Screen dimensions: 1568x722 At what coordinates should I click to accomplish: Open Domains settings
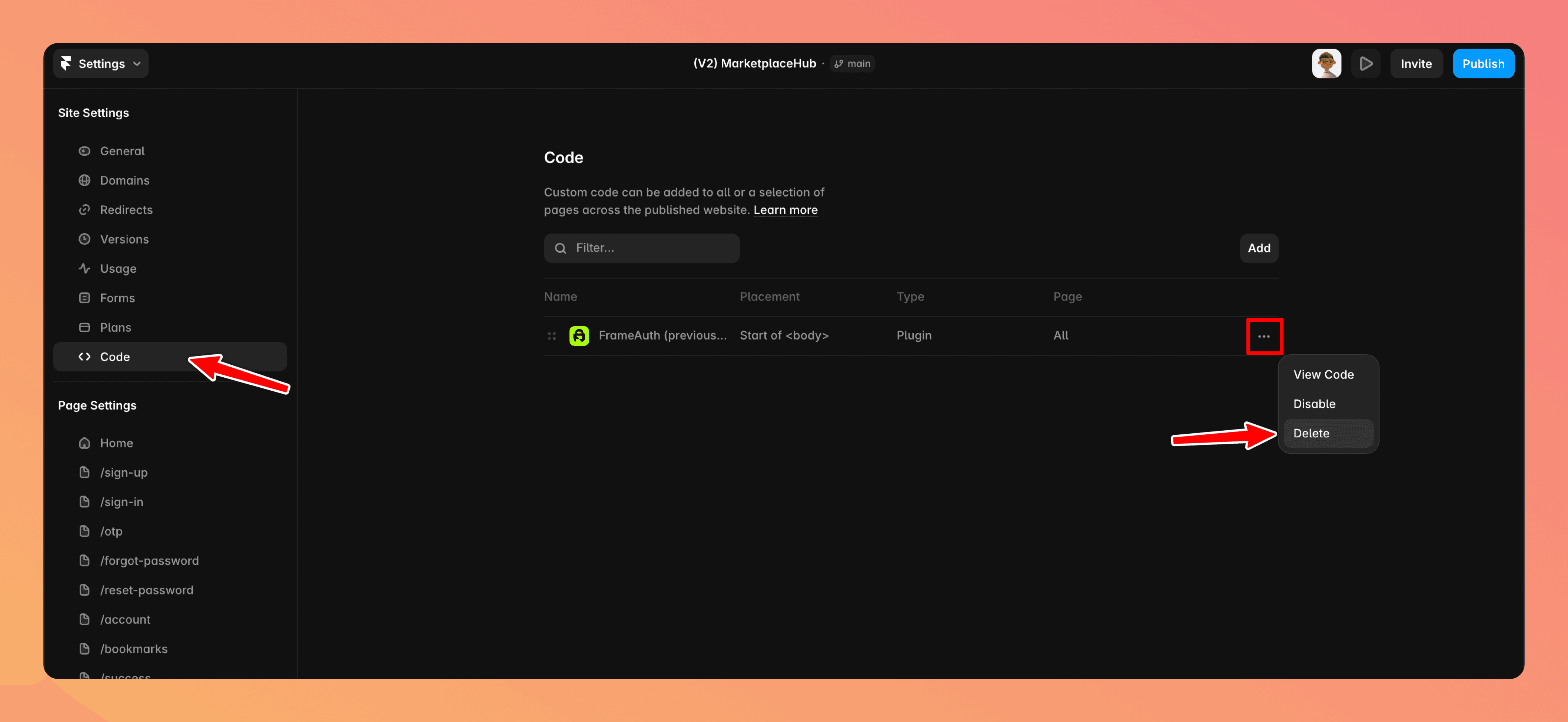click(x=170, y=180)
